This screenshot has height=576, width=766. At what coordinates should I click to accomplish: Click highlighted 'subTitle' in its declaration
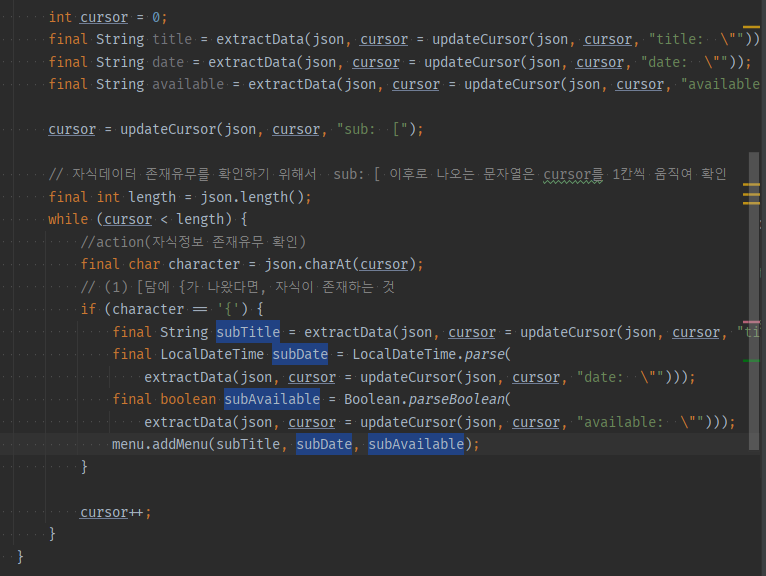point(248,332)
